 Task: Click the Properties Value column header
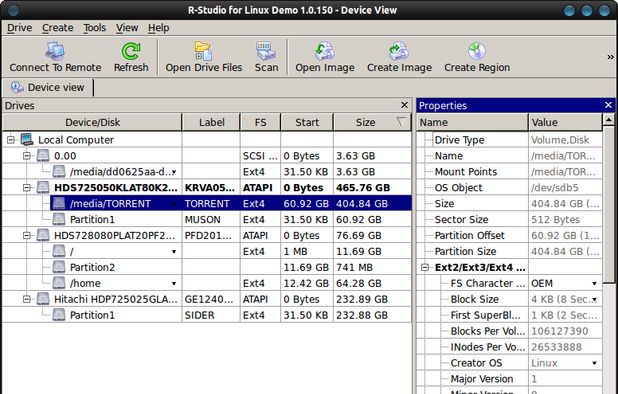pyautogui.click(x=565, y=122)
